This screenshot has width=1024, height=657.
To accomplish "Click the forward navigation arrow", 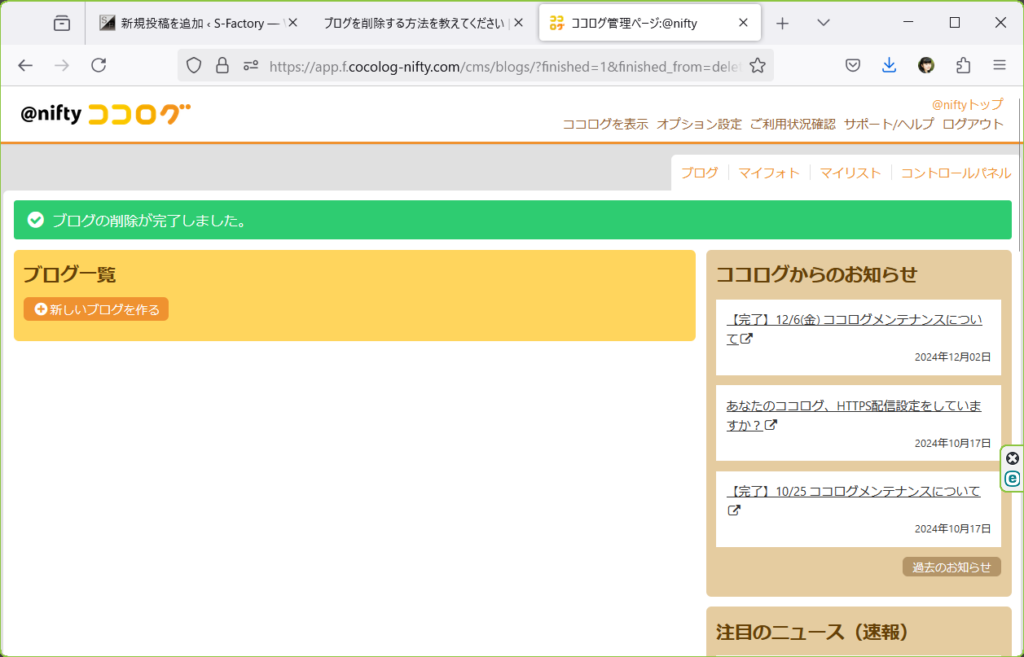I will pyautogui.click(x=61, y=65).
